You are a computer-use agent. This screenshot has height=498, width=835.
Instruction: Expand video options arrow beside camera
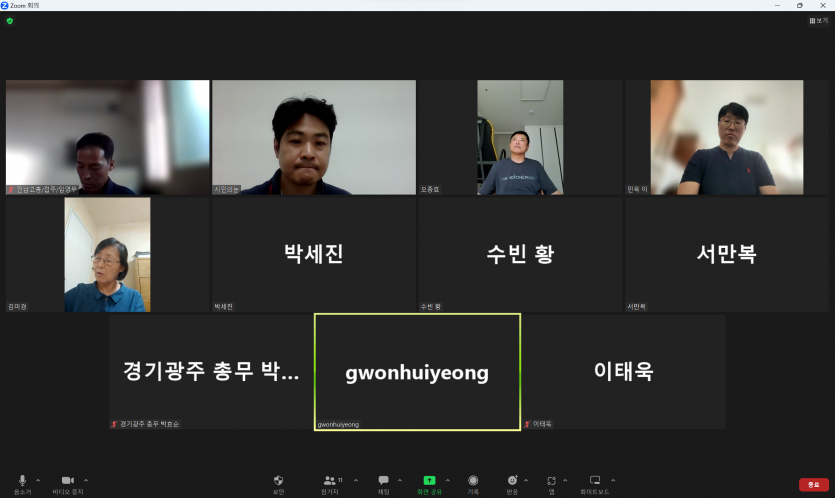(86, 479)
